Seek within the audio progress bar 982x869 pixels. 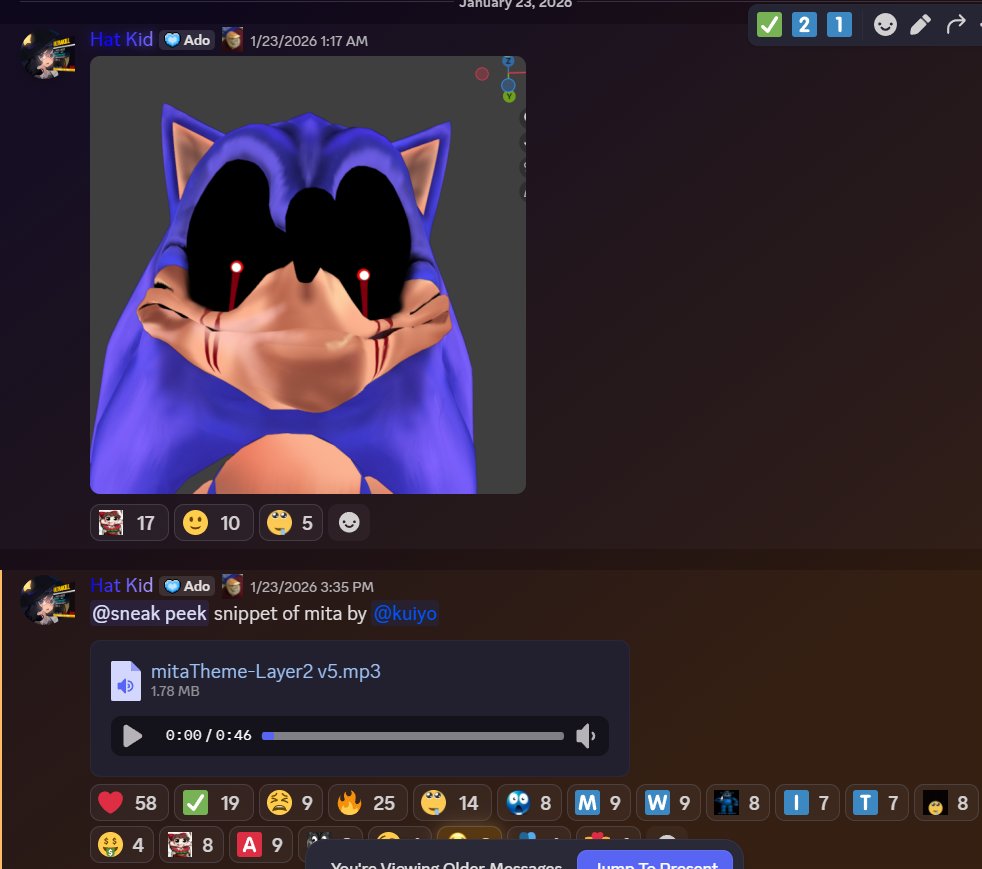pyautogui.click(x=413, y=736)
